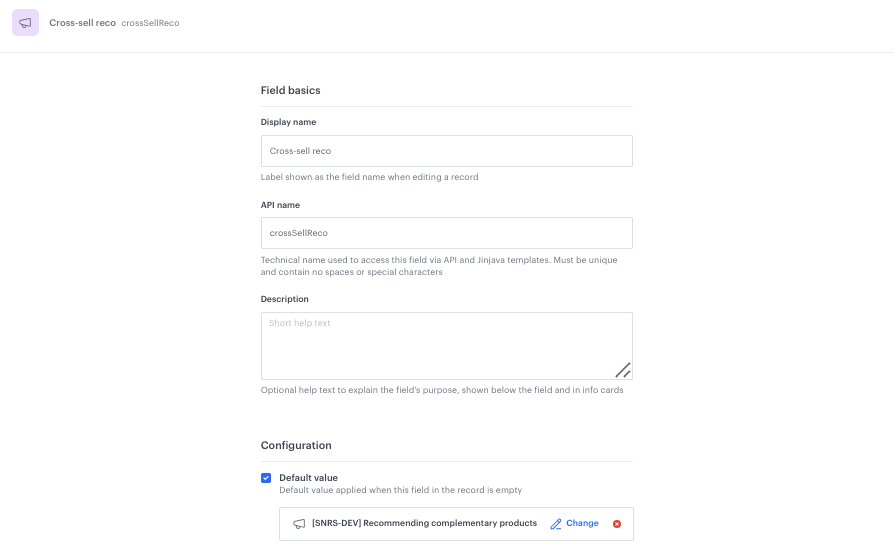Click the help text under Display name
This screenshot has width=894, height=552.
pos(369,177)
